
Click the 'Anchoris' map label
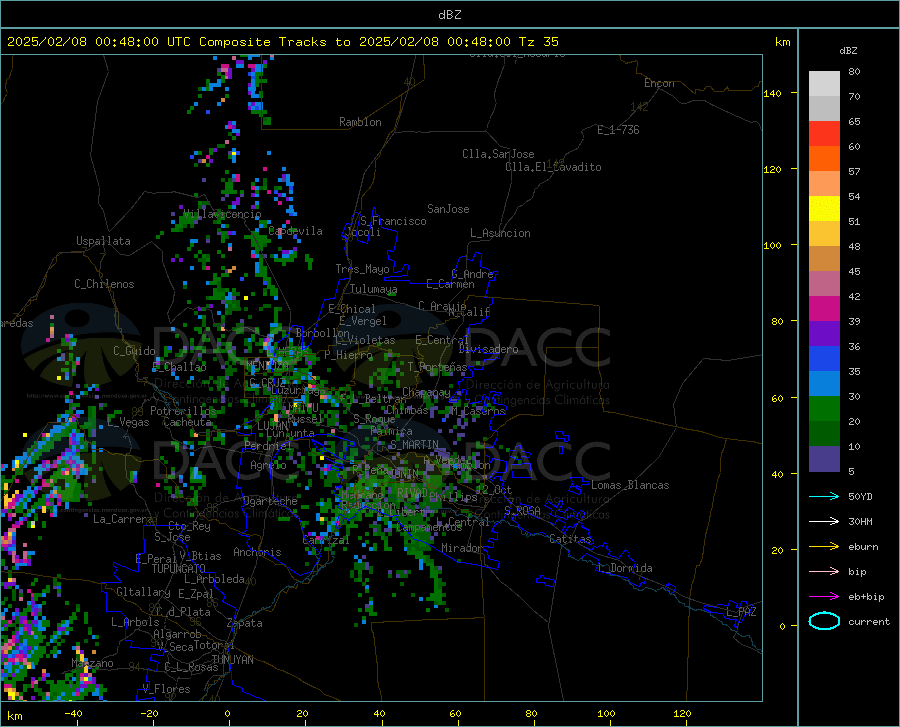(x=257, y=553)
